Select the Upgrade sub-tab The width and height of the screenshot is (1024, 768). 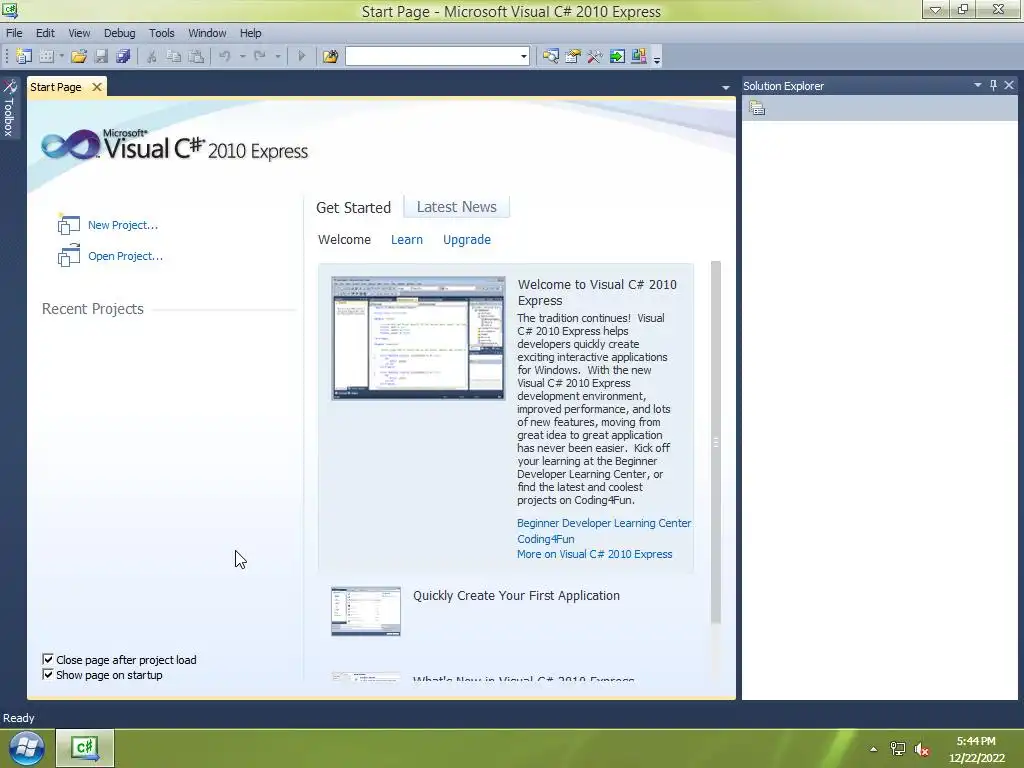(467, 240)
